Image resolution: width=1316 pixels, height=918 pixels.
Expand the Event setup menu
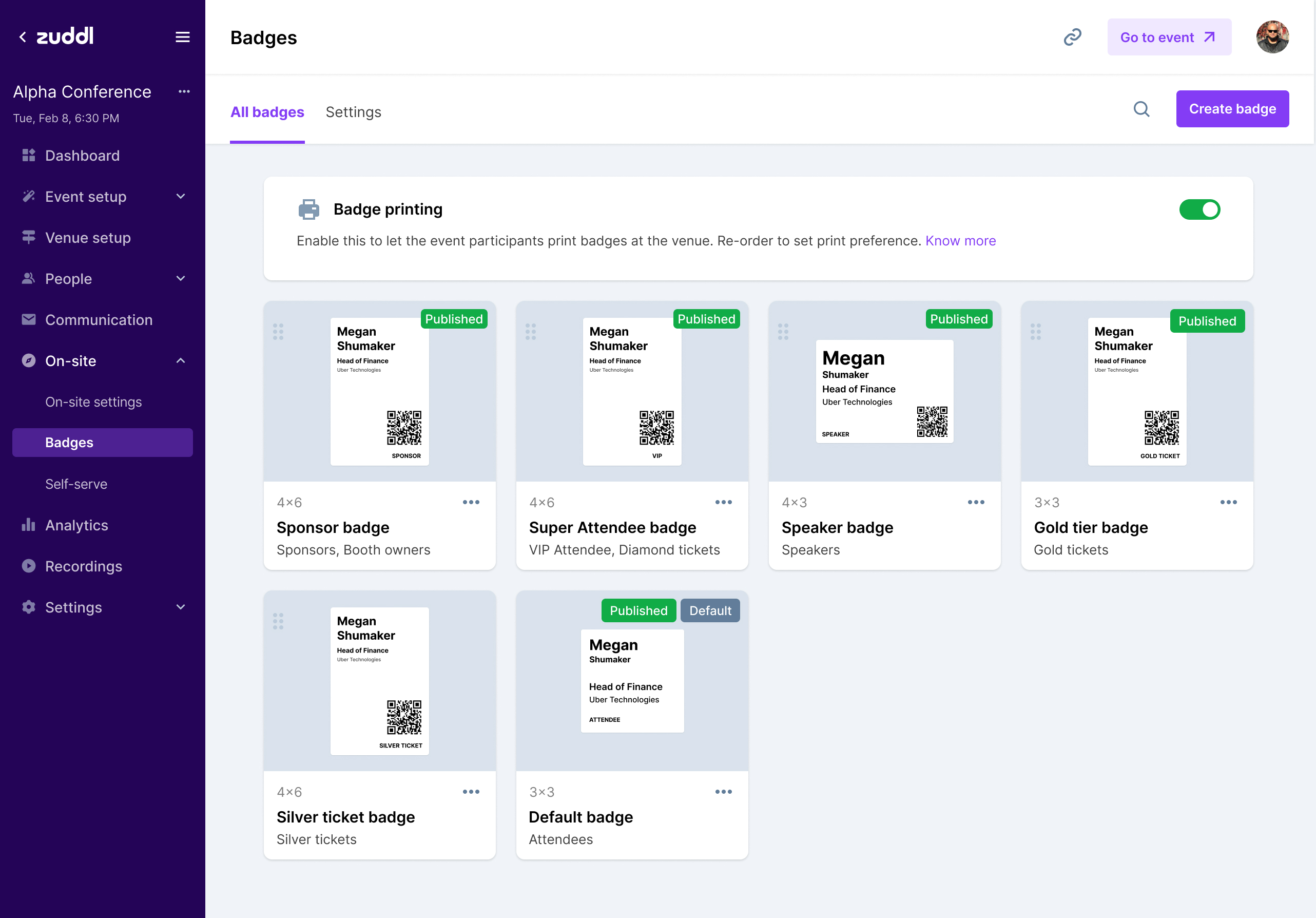pyautogui.click(x=181, y=197)
